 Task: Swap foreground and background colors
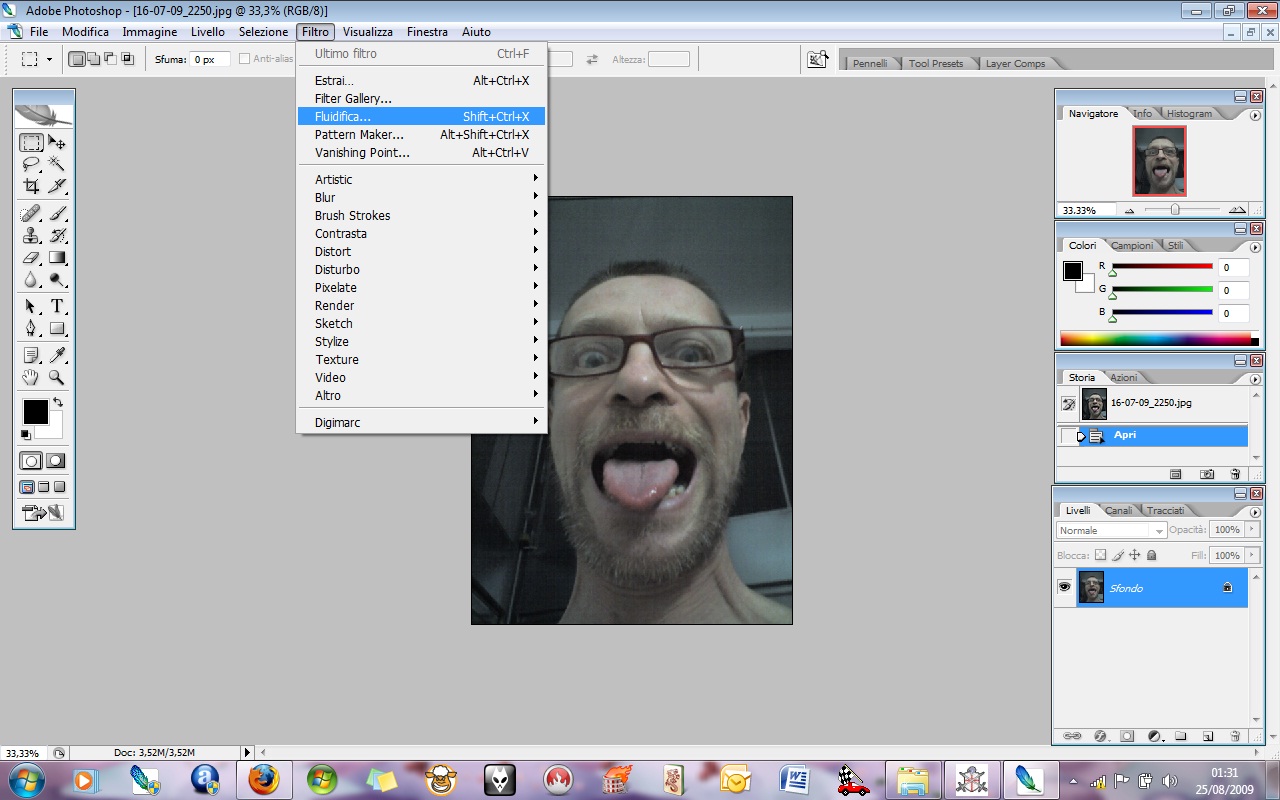pos(57,402)
